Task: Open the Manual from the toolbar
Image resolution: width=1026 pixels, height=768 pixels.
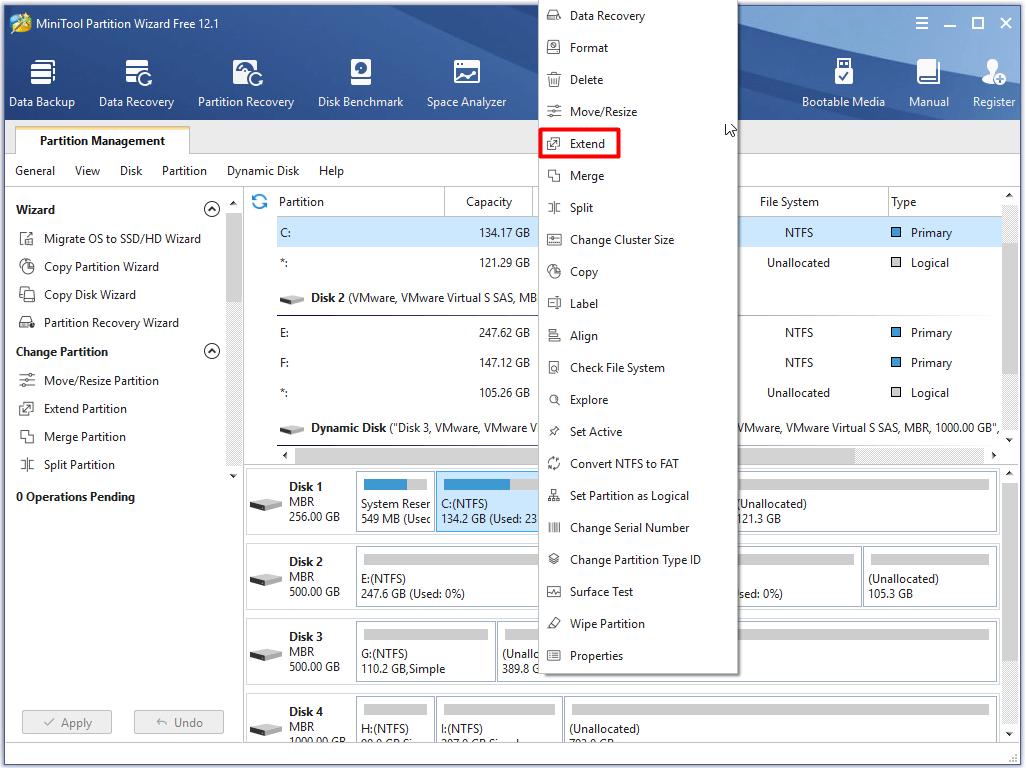Action: pos(929,82)
